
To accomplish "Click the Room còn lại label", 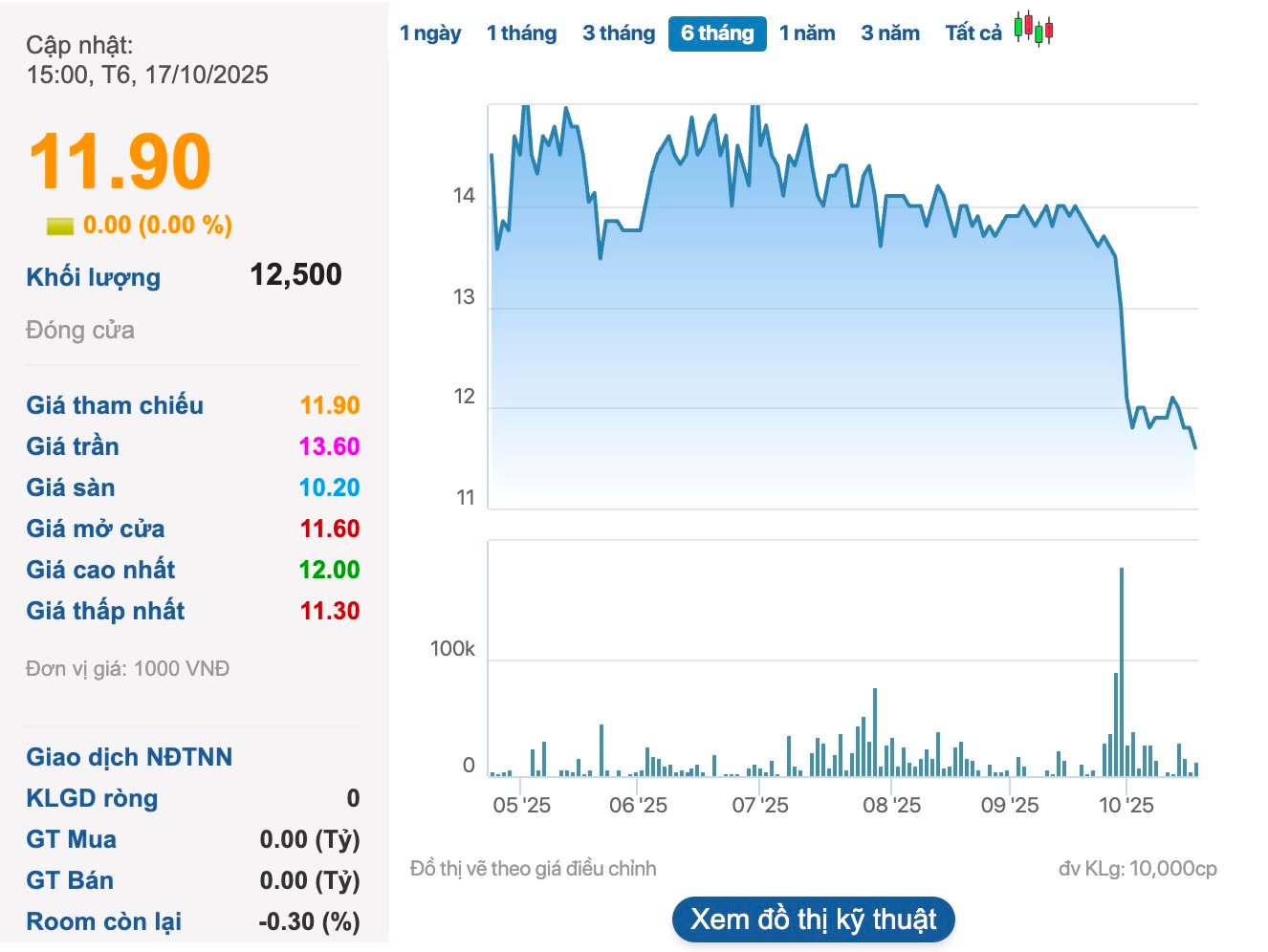I will pos(103,921).
